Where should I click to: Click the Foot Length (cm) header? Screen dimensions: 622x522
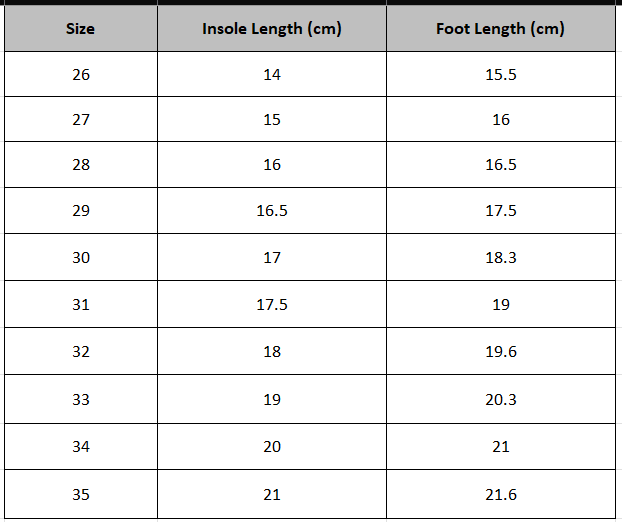pyautogui.click(x=501, y=29)
